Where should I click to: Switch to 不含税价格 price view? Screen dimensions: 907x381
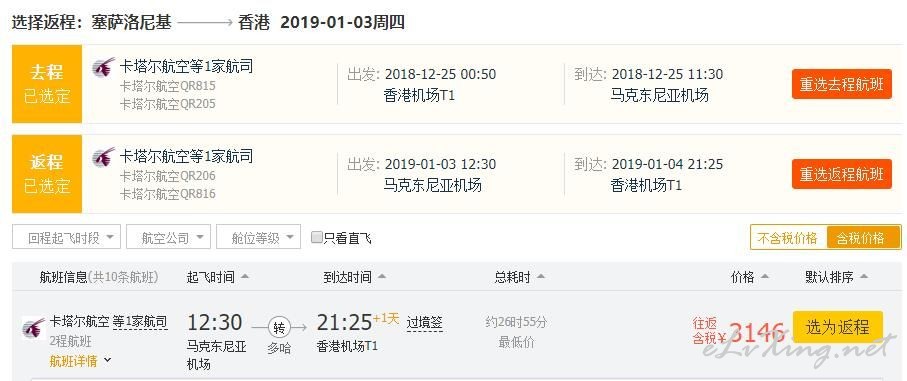(x=788, y=238)
